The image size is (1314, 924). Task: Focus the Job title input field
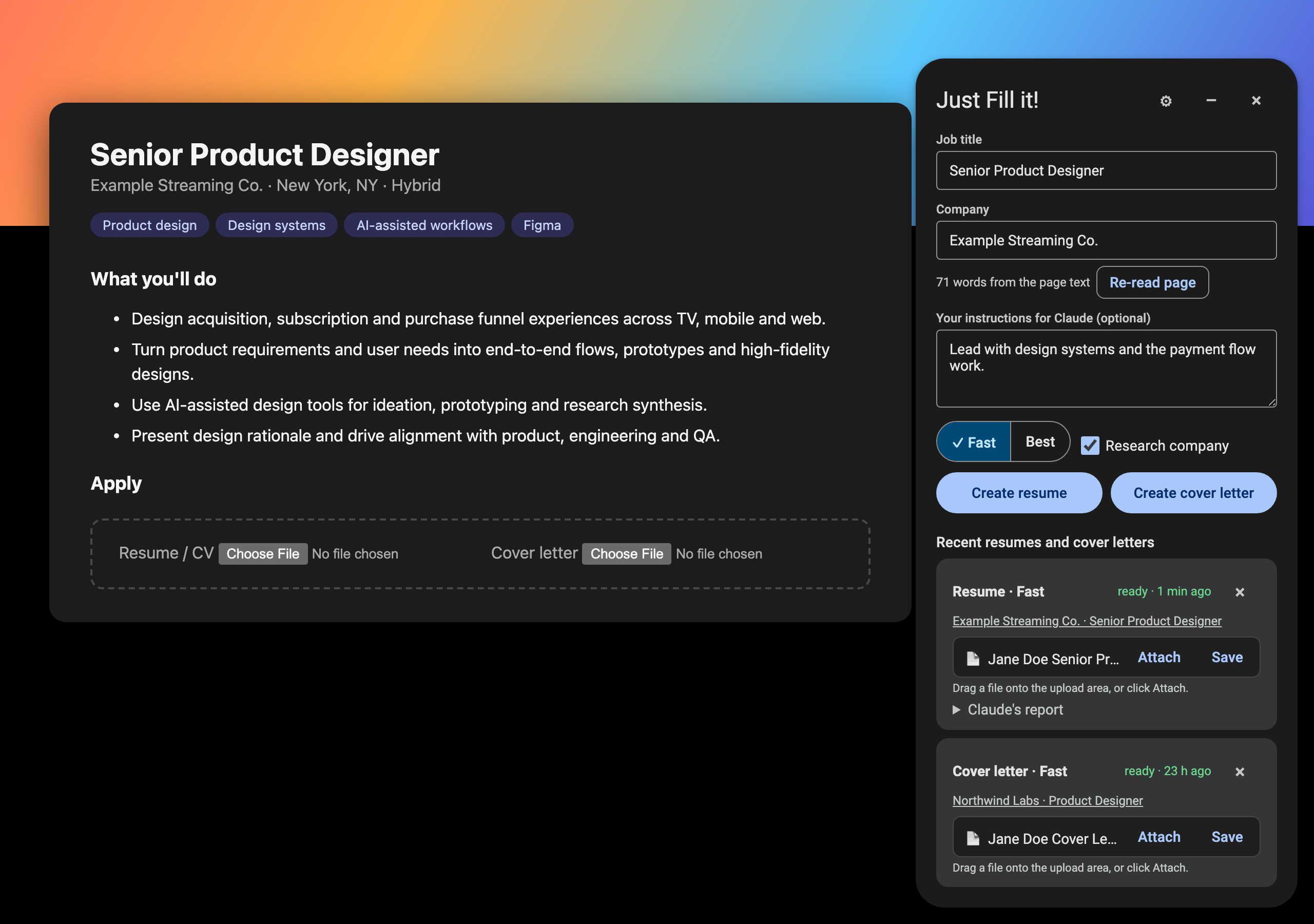(x=1106, y=170)
